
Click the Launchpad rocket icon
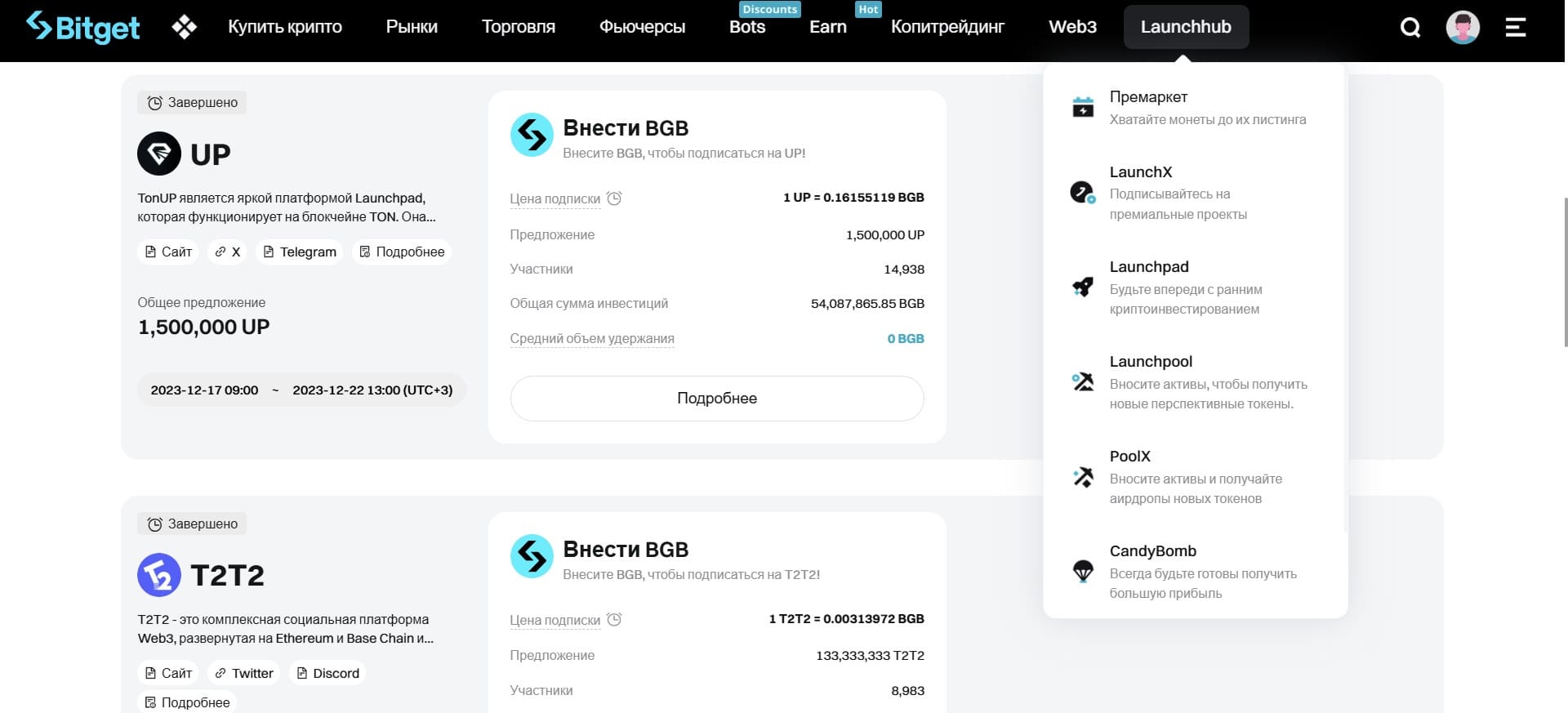click(x=1083, y=287)
